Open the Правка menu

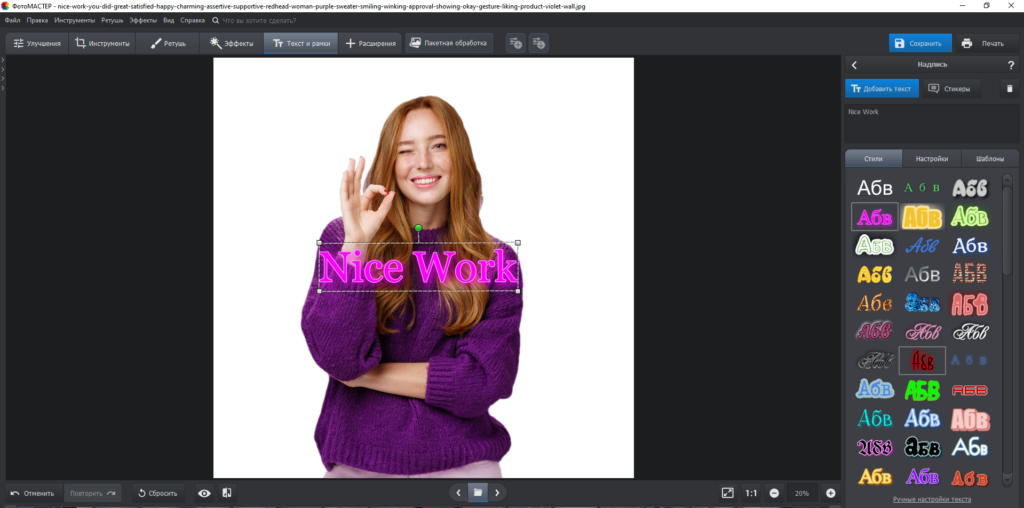pos(37,20)
